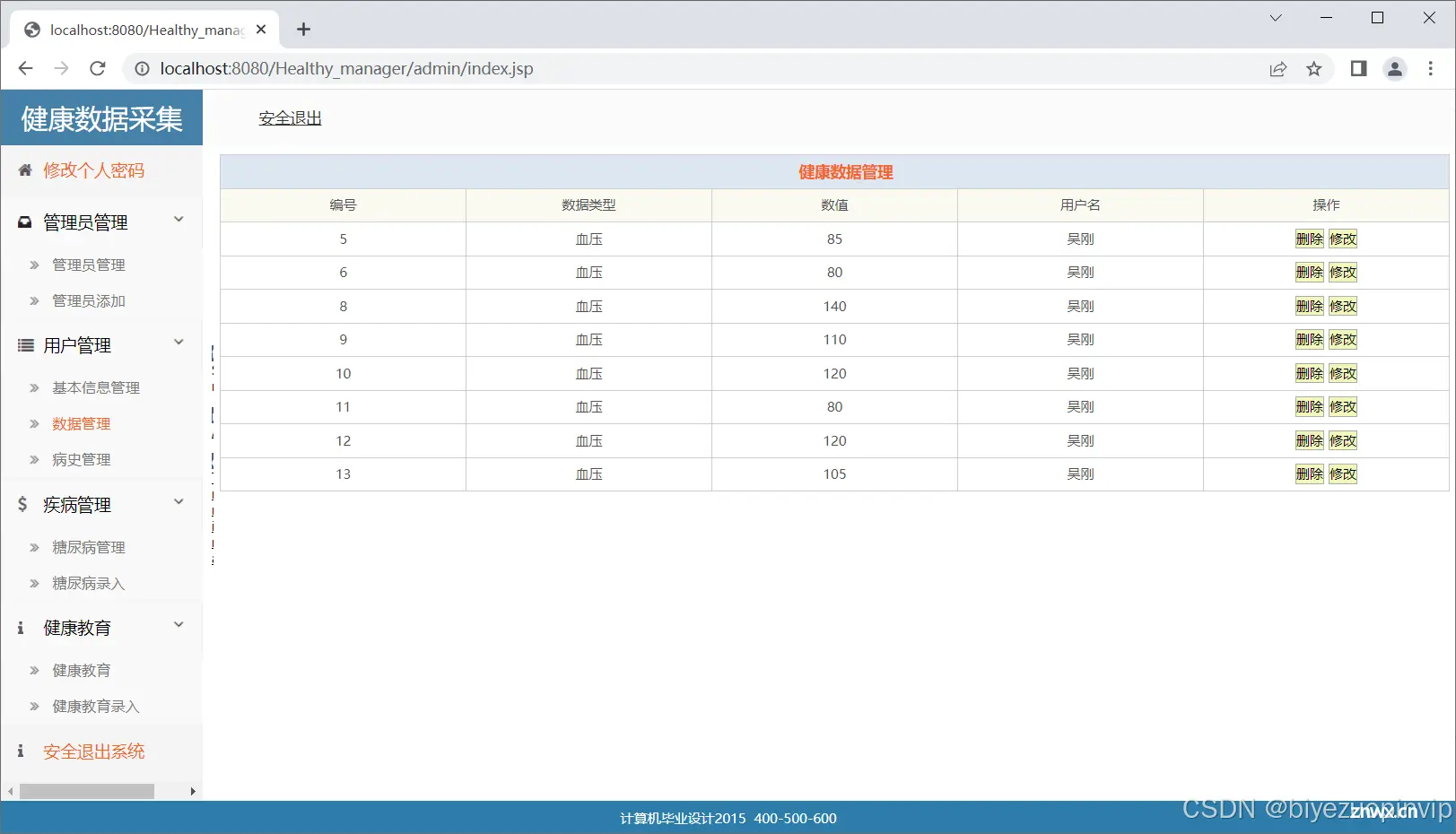Click the double-arrow icon beside 健康教育录入
The width and height of the screenshot is (1456, 834).
click(x=34, y=706)
